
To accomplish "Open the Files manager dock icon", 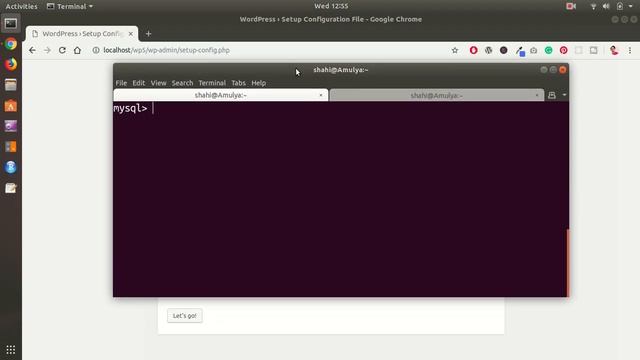I will pos(11,85).
